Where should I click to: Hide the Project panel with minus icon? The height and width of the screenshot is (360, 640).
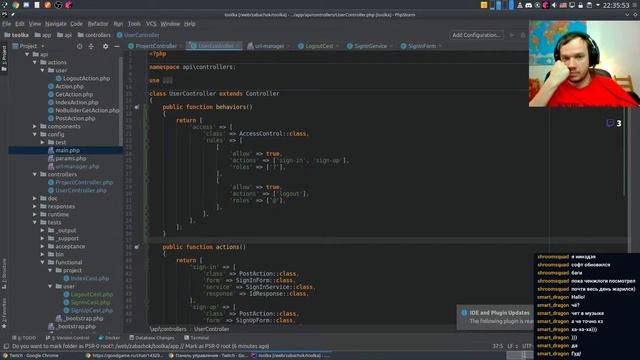pyautogui.click(x=117, y=46)
